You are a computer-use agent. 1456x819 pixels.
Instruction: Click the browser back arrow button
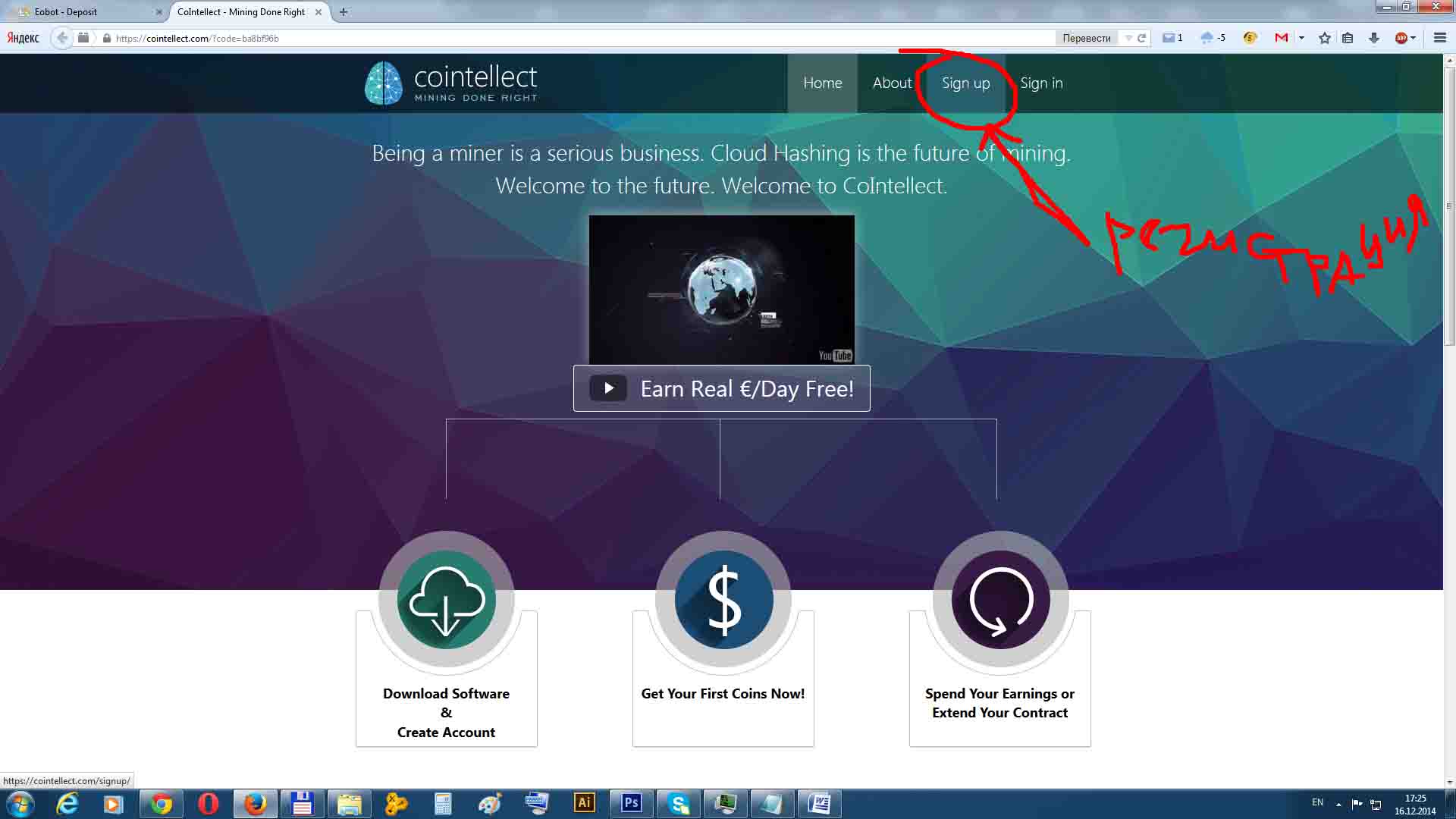pos(62,38)
